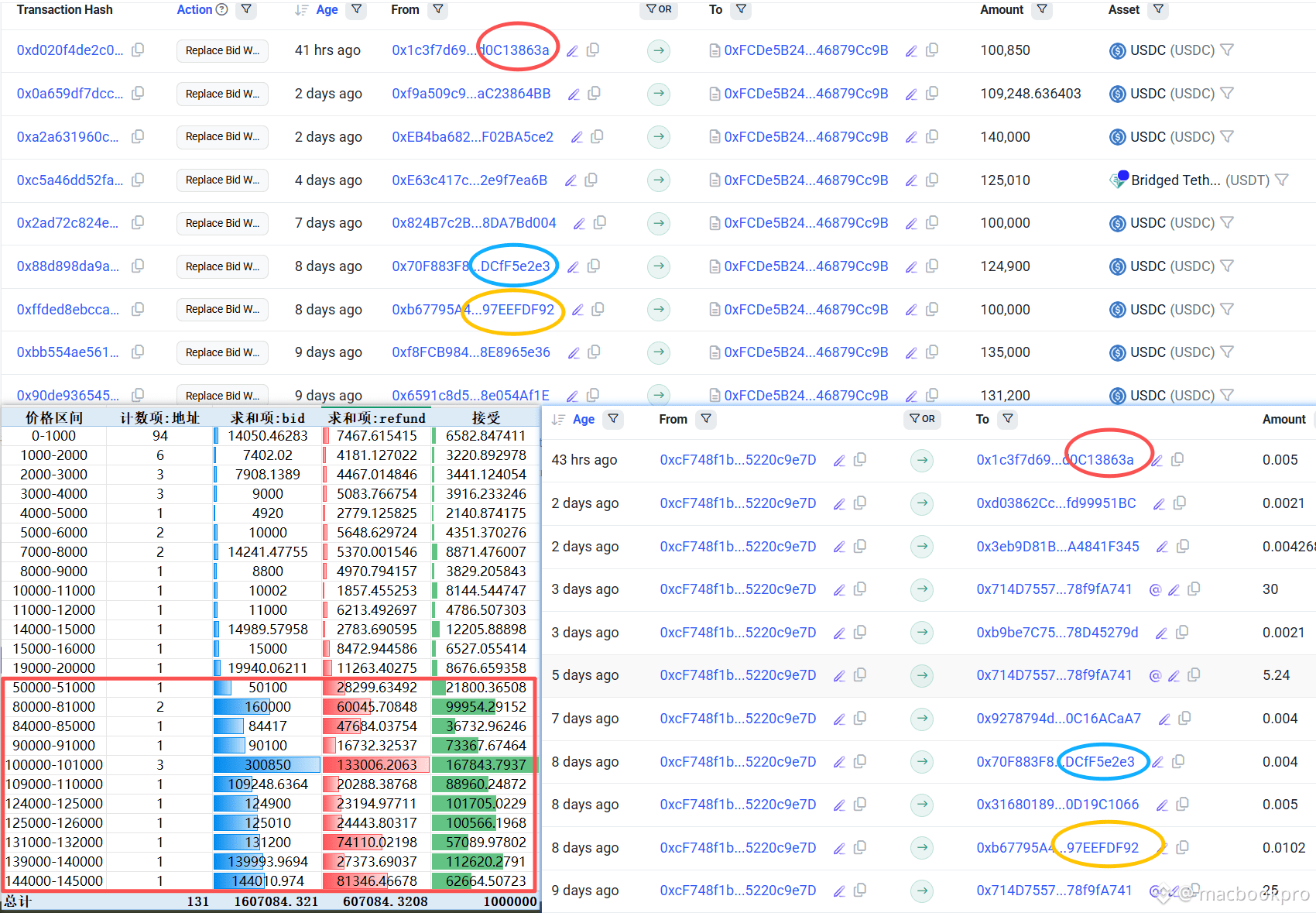This screenshot has height=913, width=1316.
Task: Open the From filter in top table
Action: coord(438,9)
